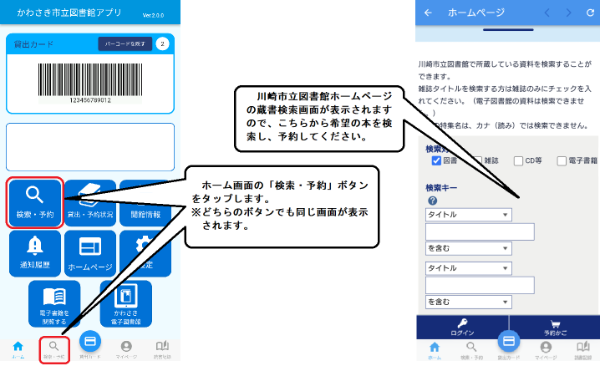Tap the badge showing 2 on the 貸出カード card

pos(162,44)
